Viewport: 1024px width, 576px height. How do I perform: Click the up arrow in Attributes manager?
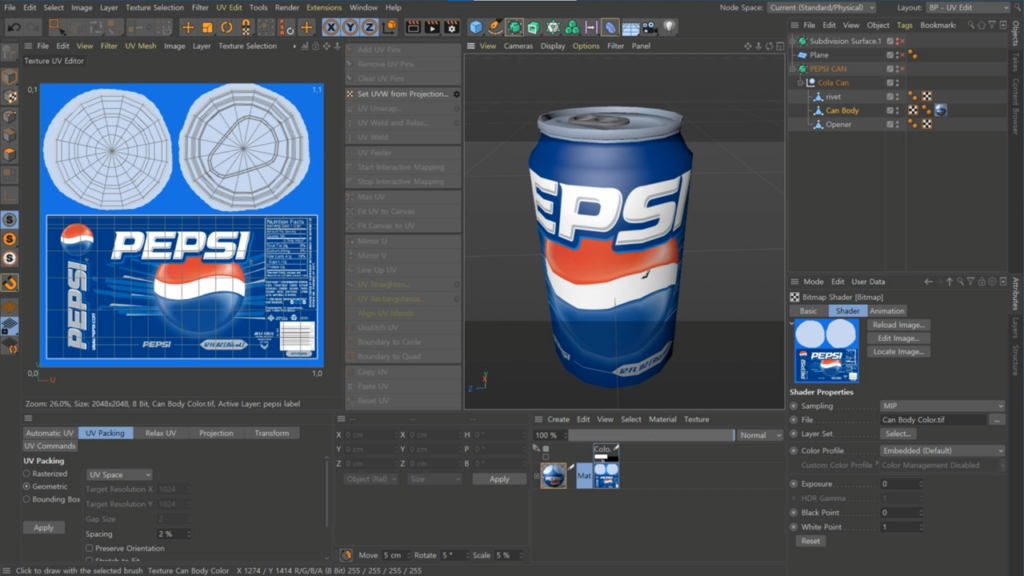tap(950, 281)
